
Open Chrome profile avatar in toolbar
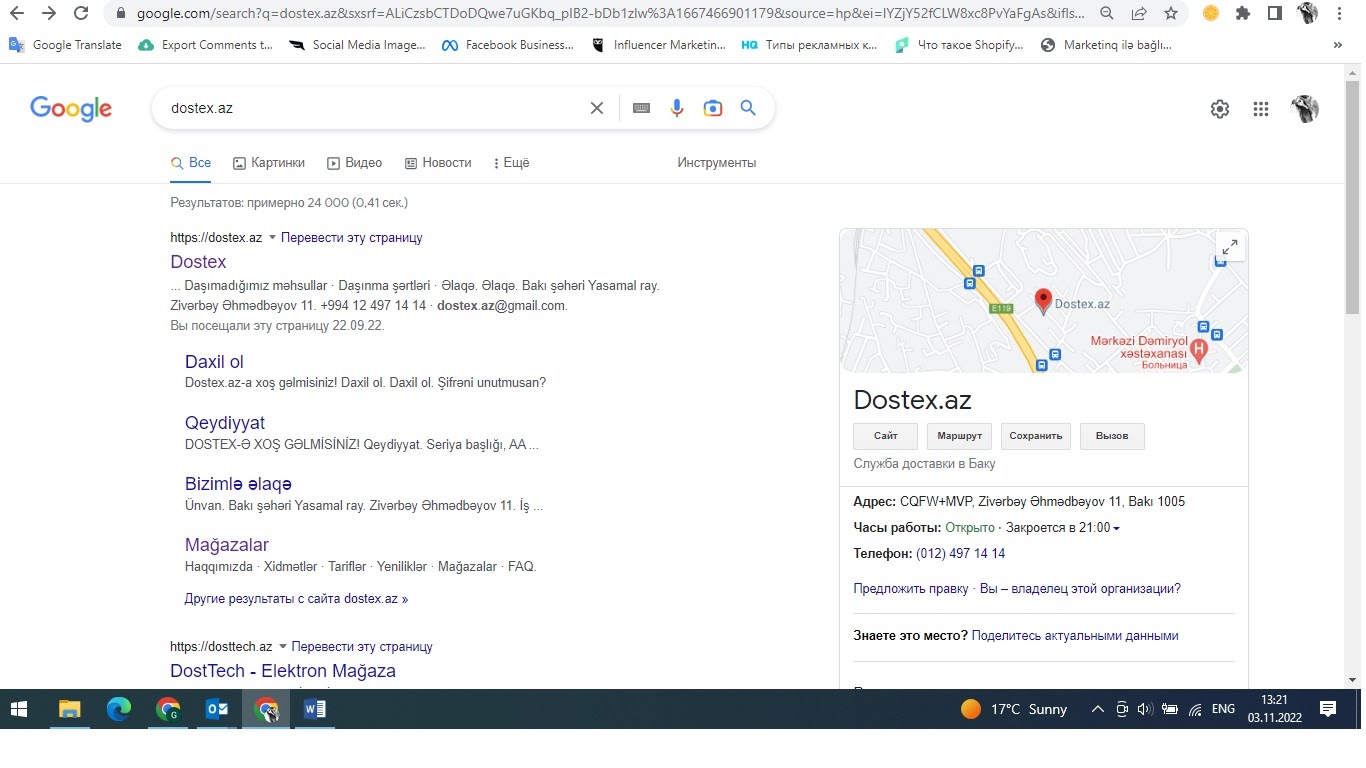(x=1307, y=14)
